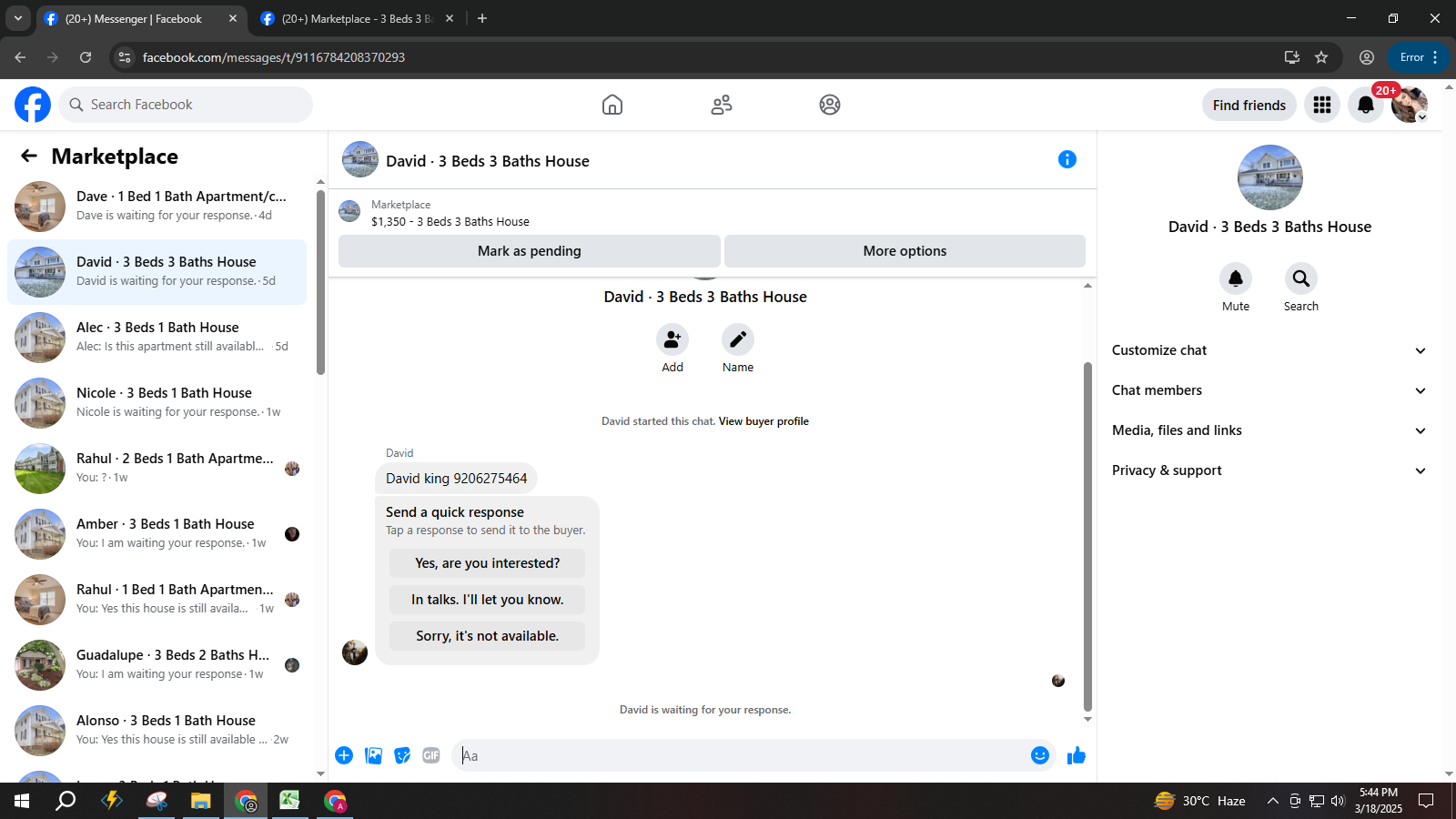Click the $1,350 - 3 Beds 3 Baths House listing
This screenshot has width=1456, height=819.
tap(450, 221)
